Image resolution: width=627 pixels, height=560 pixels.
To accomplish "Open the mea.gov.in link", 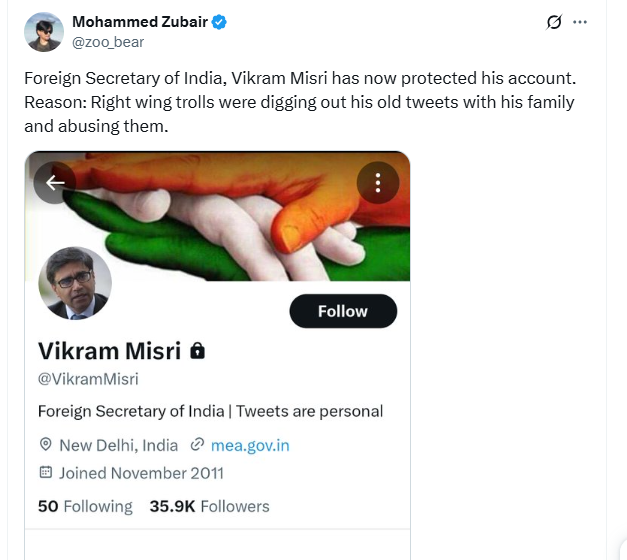I will click(x=250, y=446).
